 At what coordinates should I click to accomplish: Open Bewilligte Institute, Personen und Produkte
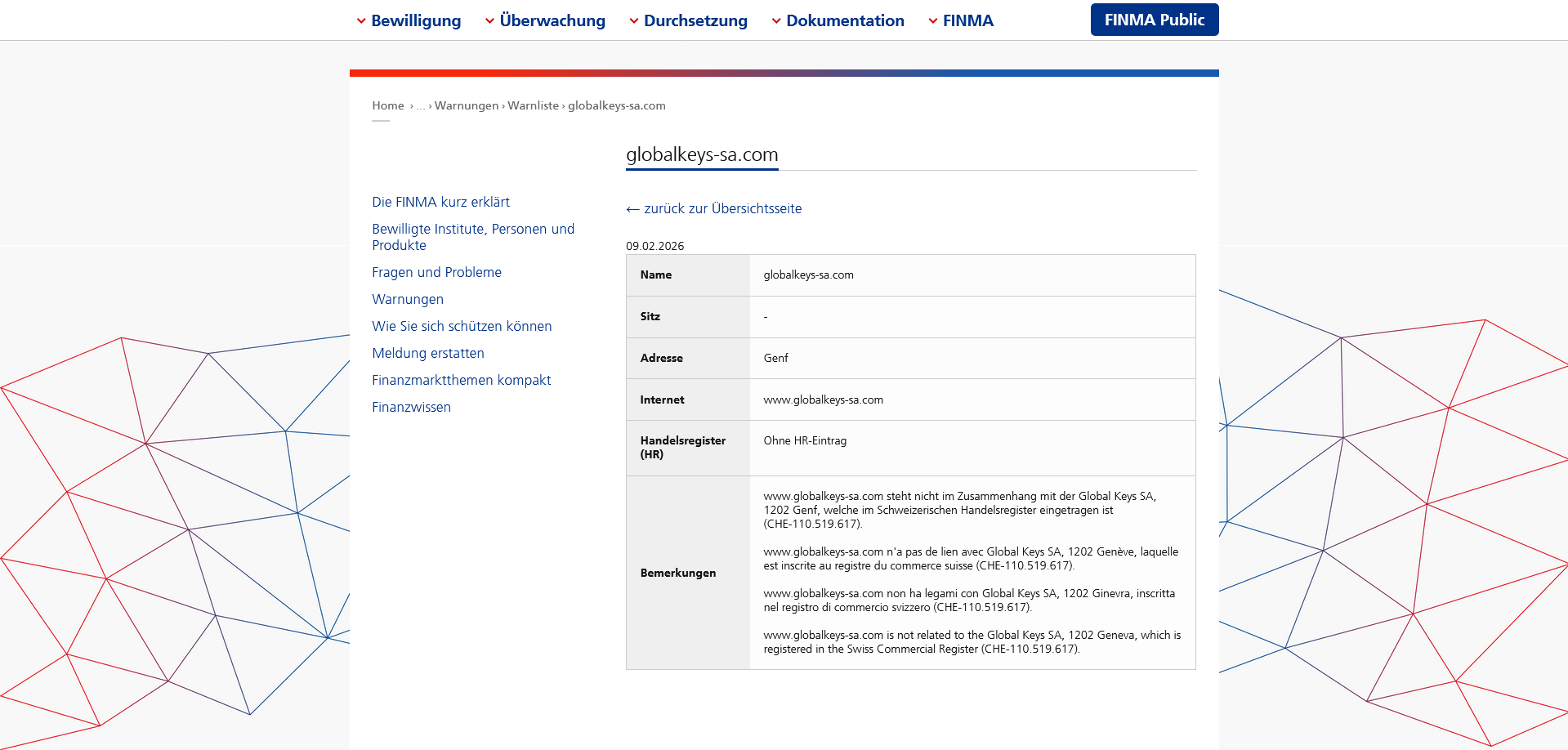pos(473,237)
